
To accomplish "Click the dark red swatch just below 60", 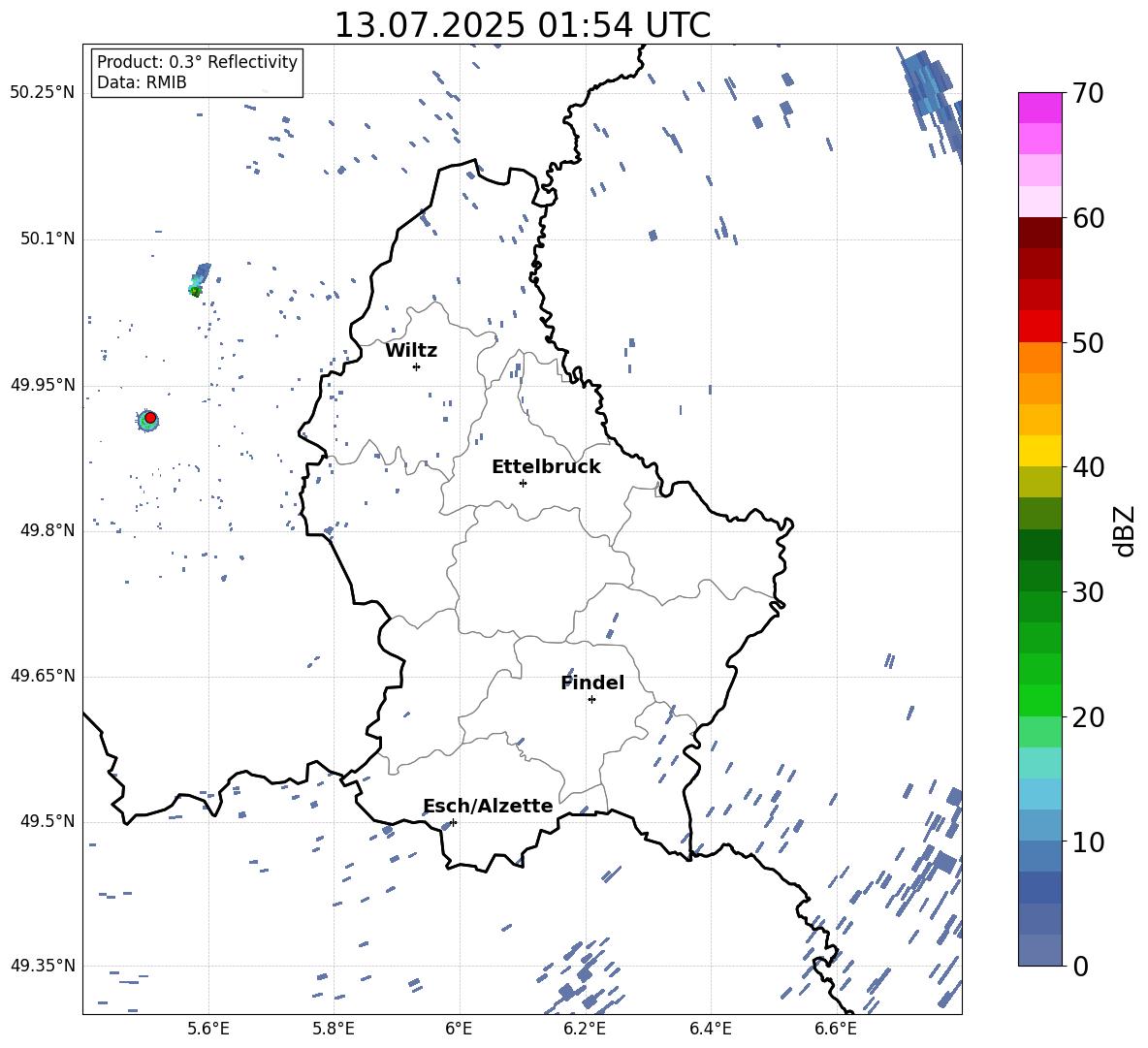I will click(x=1039, y=232).
